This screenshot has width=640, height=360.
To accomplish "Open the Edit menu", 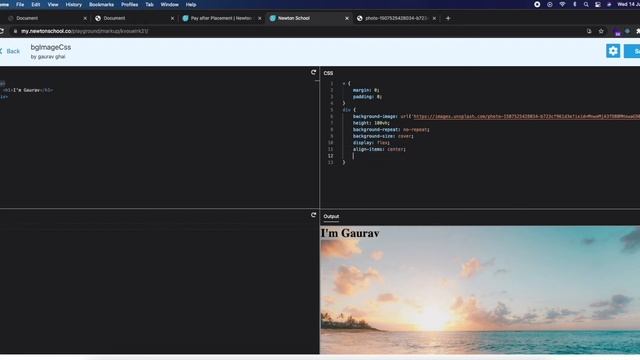I will [36, 4].
